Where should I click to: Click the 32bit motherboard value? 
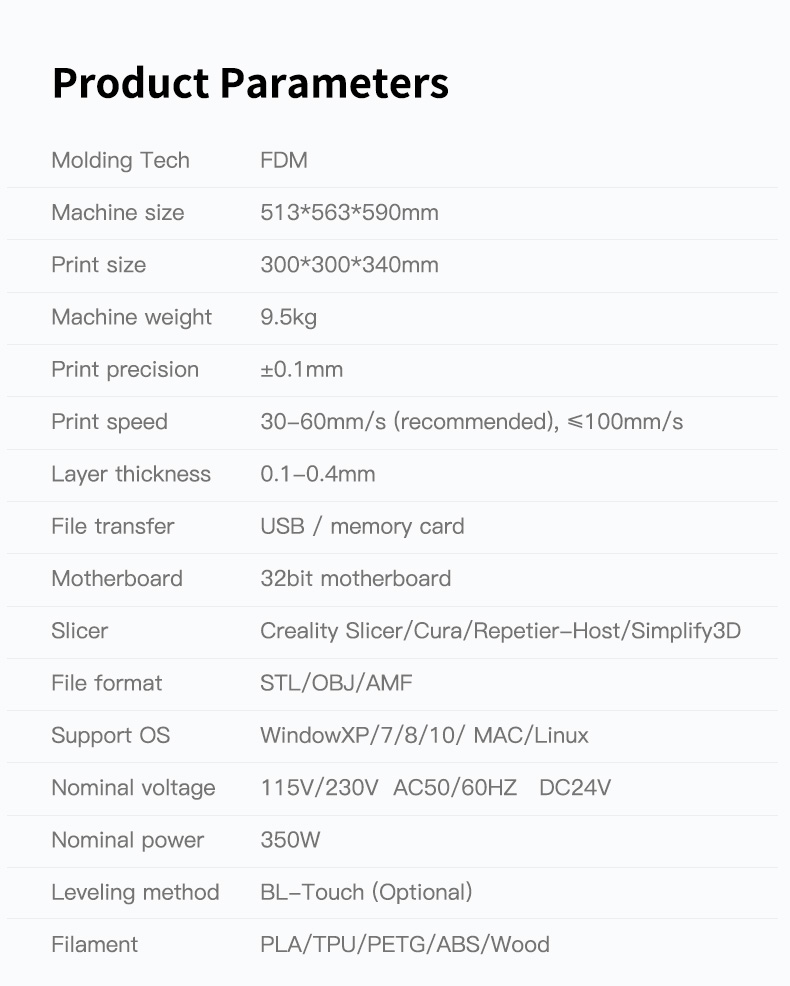[x=355, y=579]
